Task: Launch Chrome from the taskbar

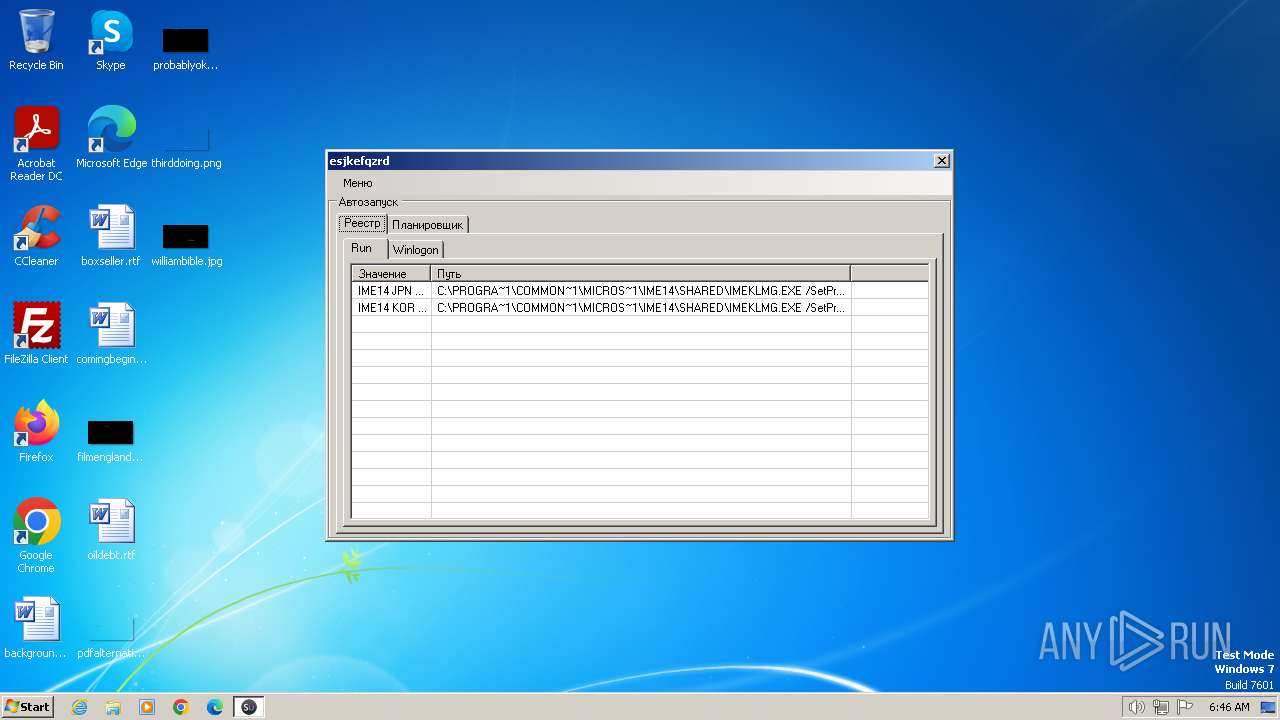Action: coord(181,707)
